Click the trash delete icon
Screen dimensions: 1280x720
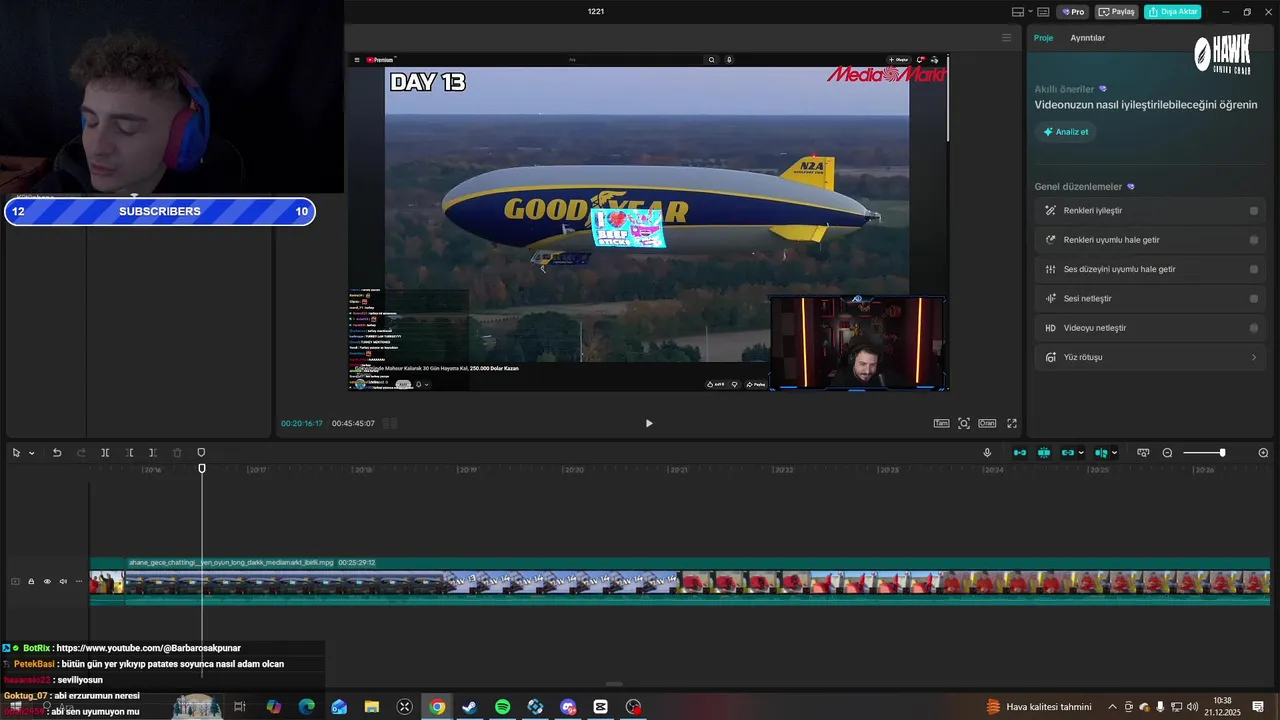pyautogui.click(x=177, y=453)
